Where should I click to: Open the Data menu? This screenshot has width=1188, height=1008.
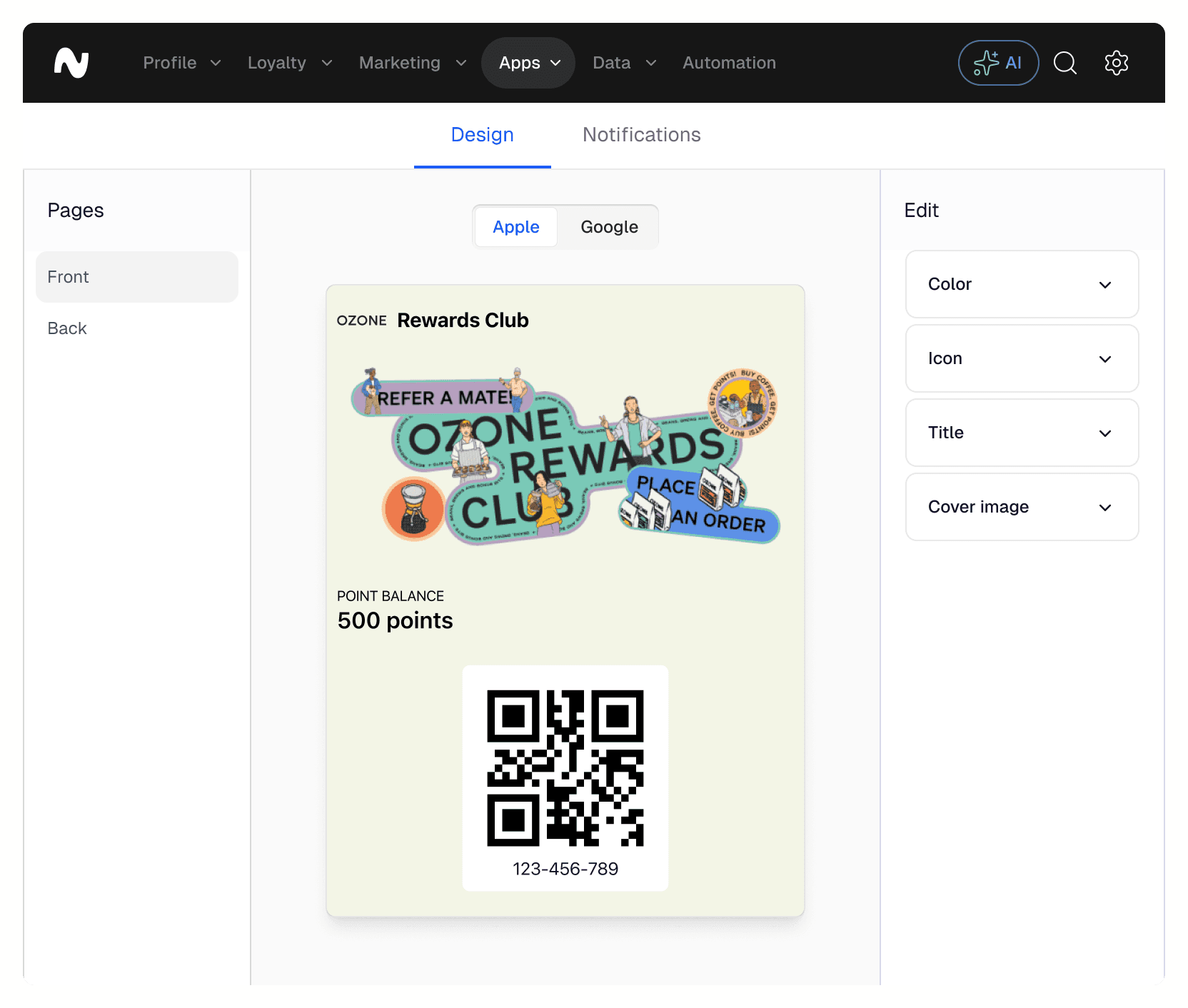click(x=625, y=63)
